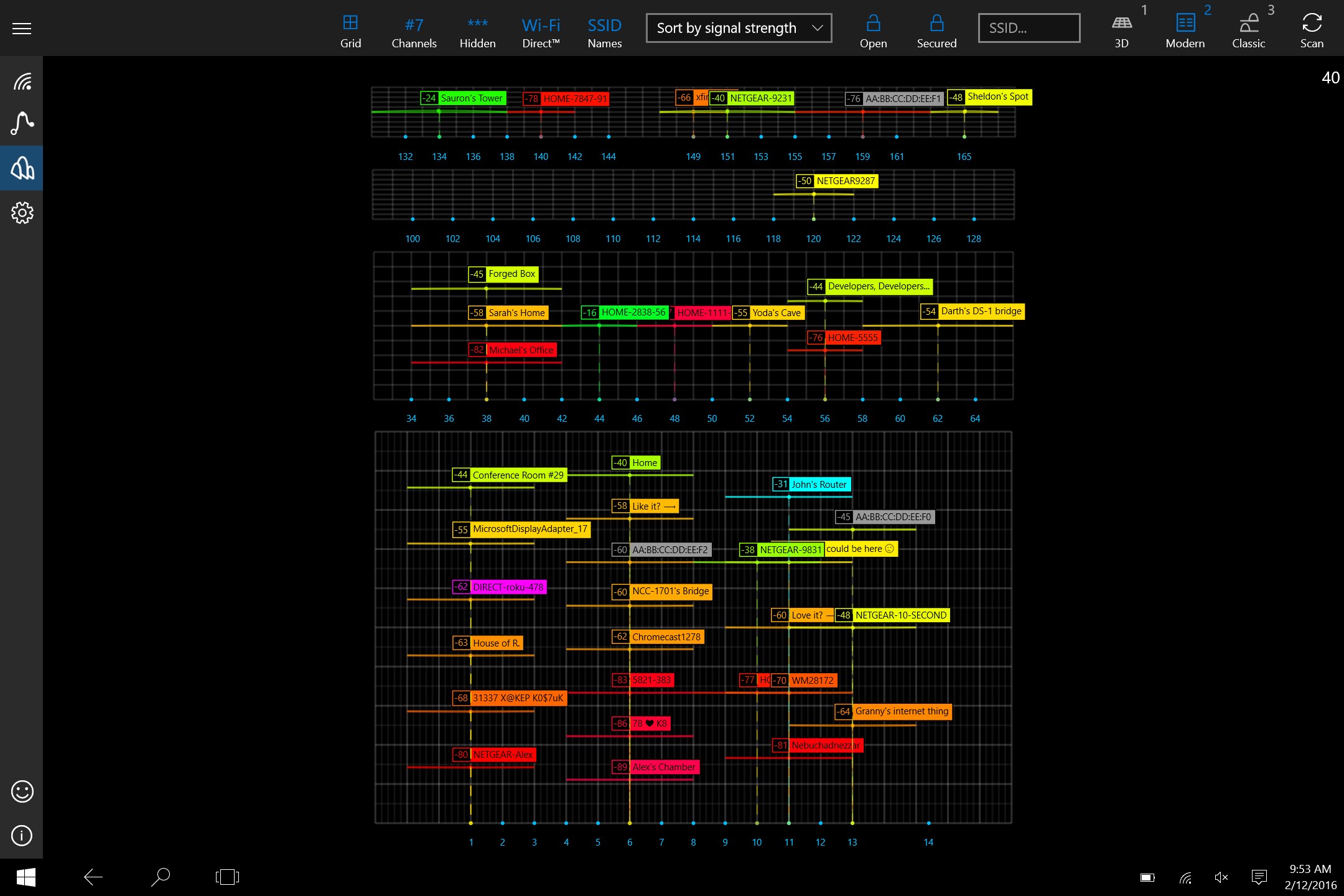Toggle SSID Names display

pyautogui.click(x=604, y=30)
